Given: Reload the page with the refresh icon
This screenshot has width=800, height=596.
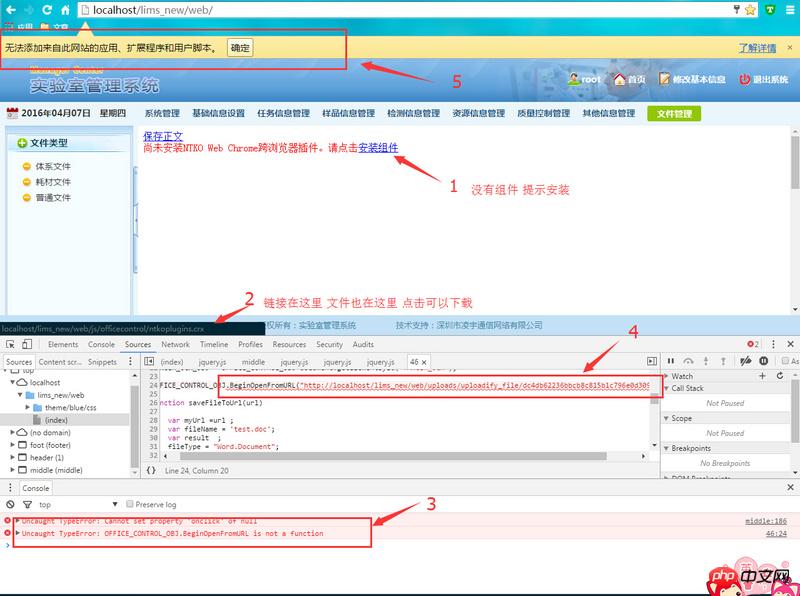Looking at the screenshot, I should point(47,9).
